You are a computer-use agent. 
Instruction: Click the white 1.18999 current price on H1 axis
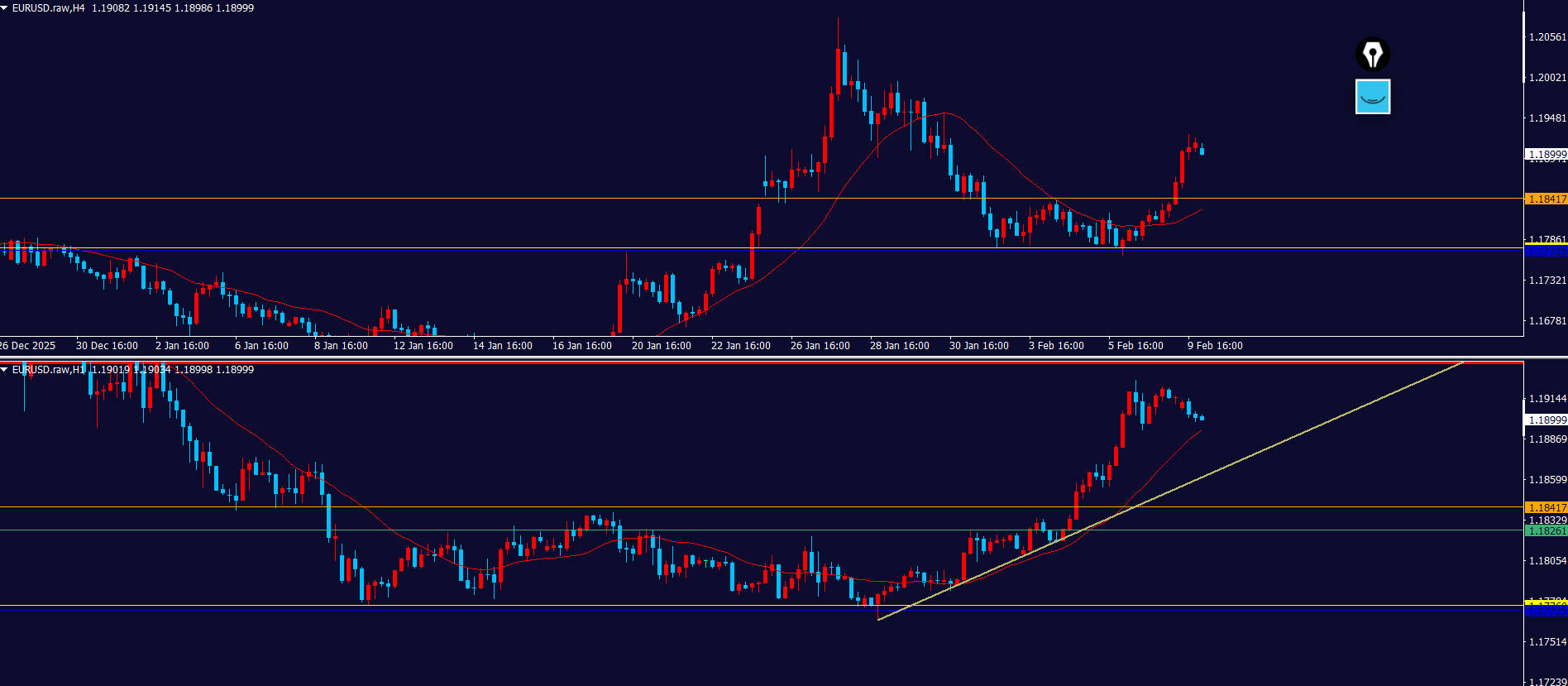click(x=1546, y=420)
